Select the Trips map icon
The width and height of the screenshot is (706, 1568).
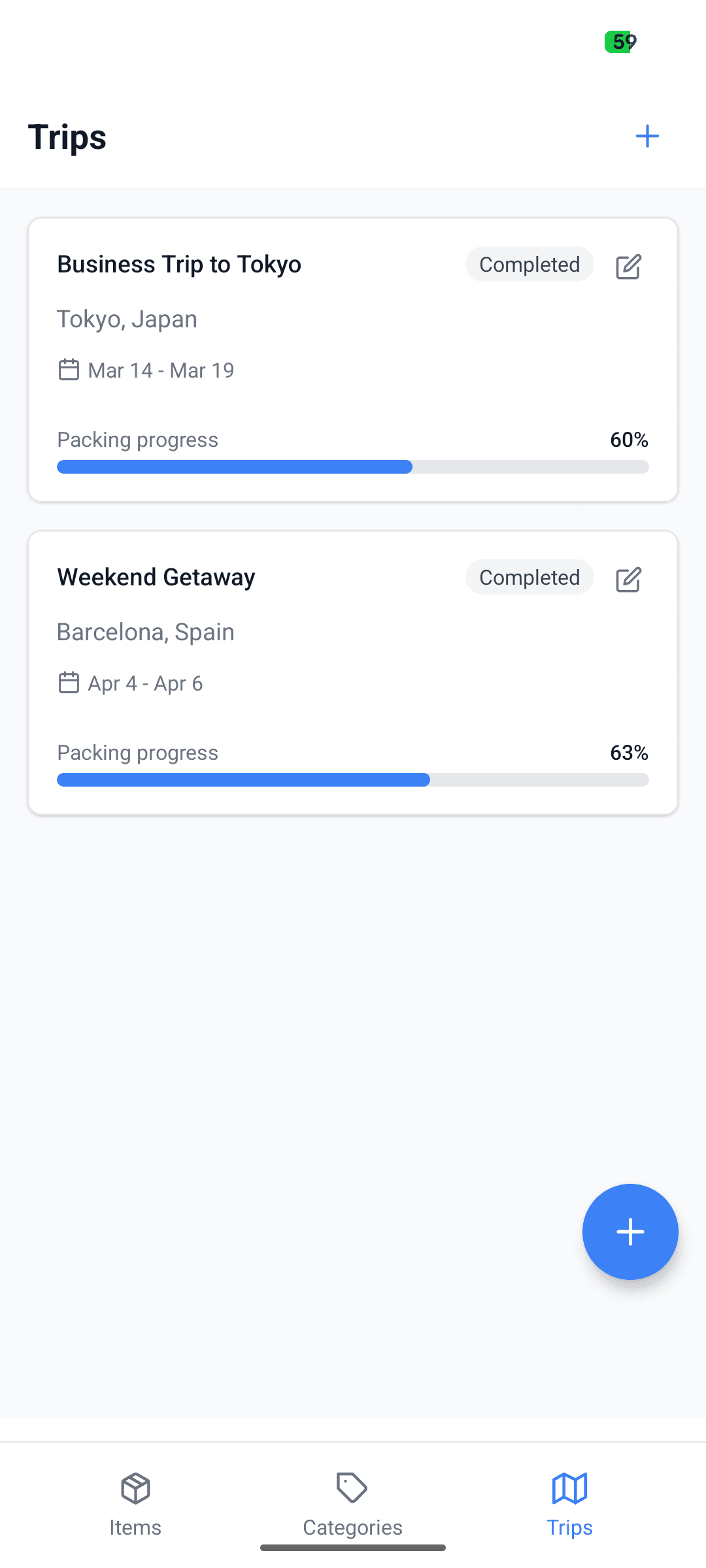569,1488
